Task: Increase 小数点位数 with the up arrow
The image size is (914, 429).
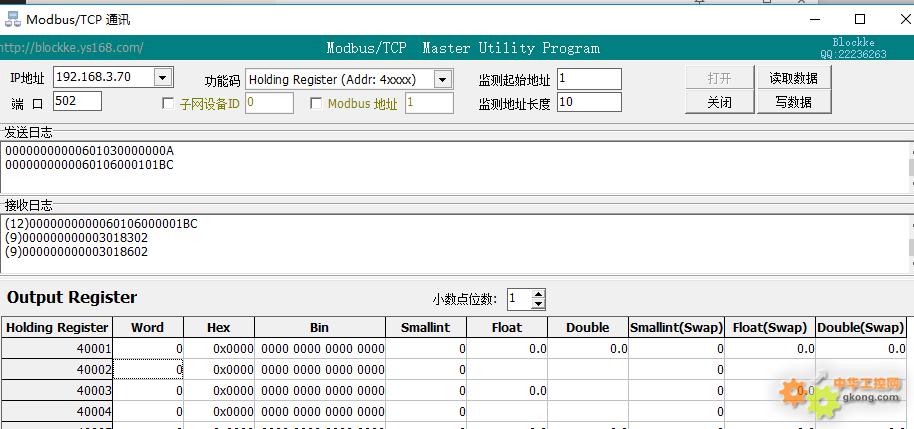Action: 539,294
